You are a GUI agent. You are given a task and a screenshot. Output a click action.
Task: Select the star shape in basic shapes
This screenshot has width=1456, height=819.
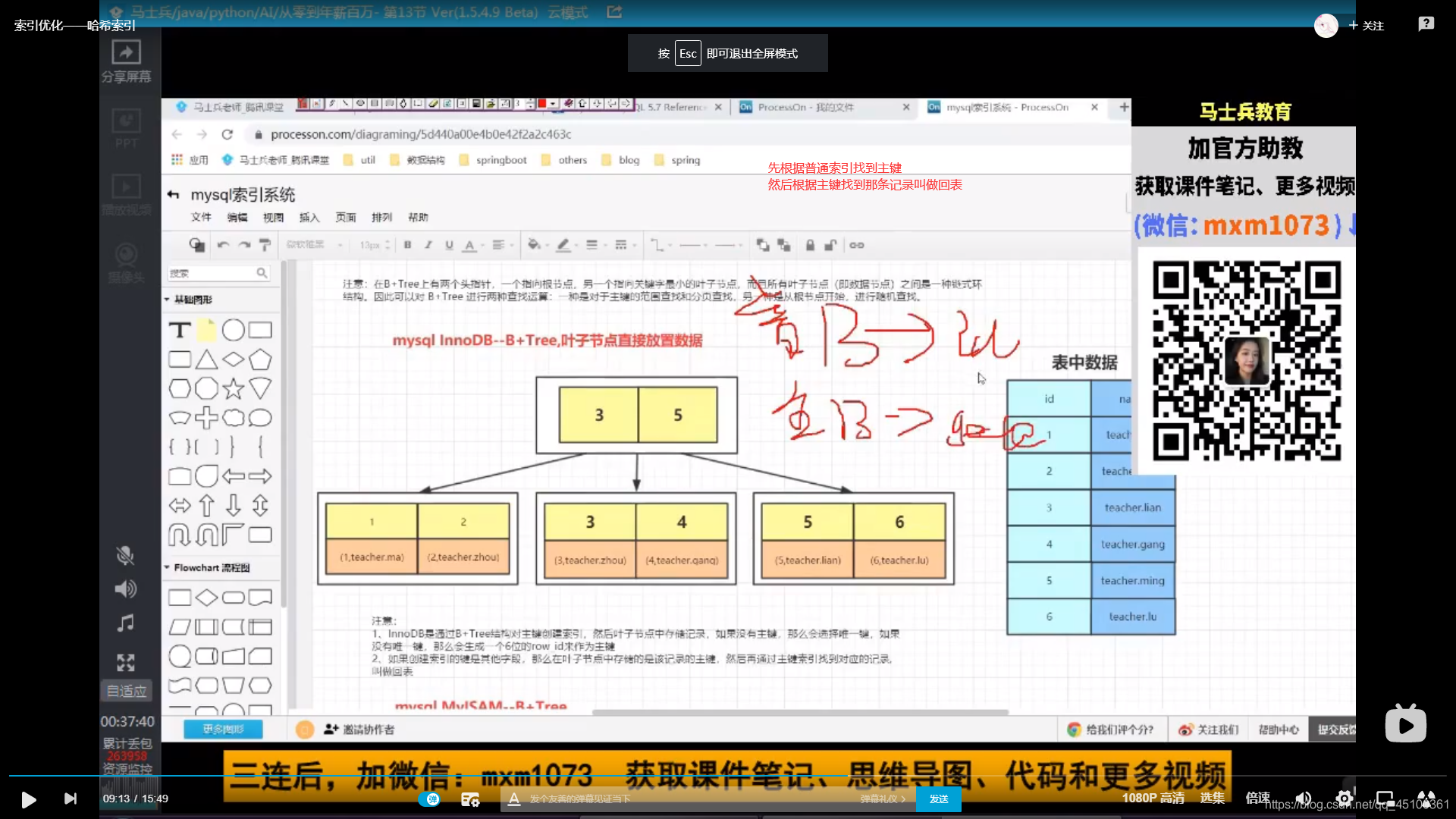tap(234, 389)
